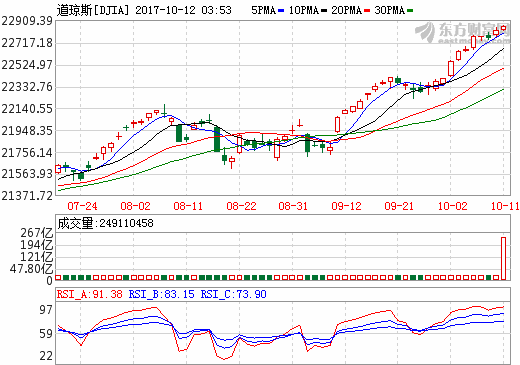The height and width of the screenshot is (365, 520).
Task: Click the 10-11 date label
Action: point(505,206)
